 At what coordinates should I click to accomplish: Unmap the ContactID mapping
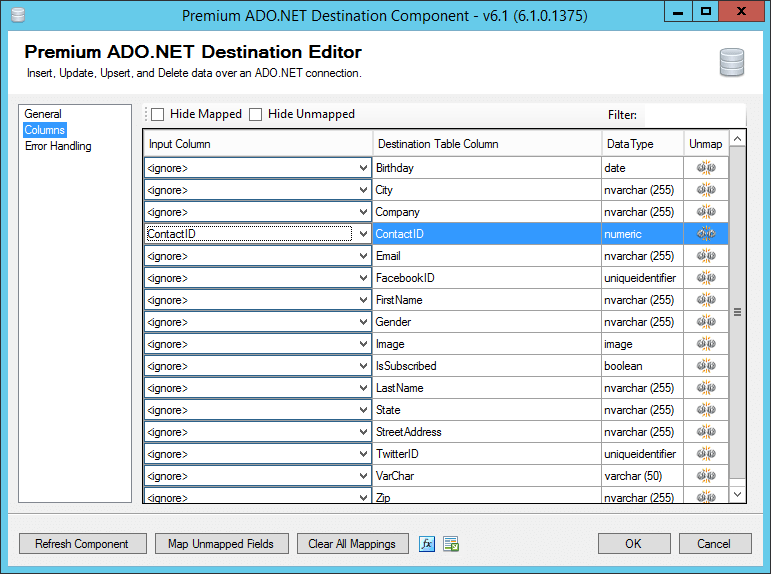pyautogui.click(x=706, y=234)
